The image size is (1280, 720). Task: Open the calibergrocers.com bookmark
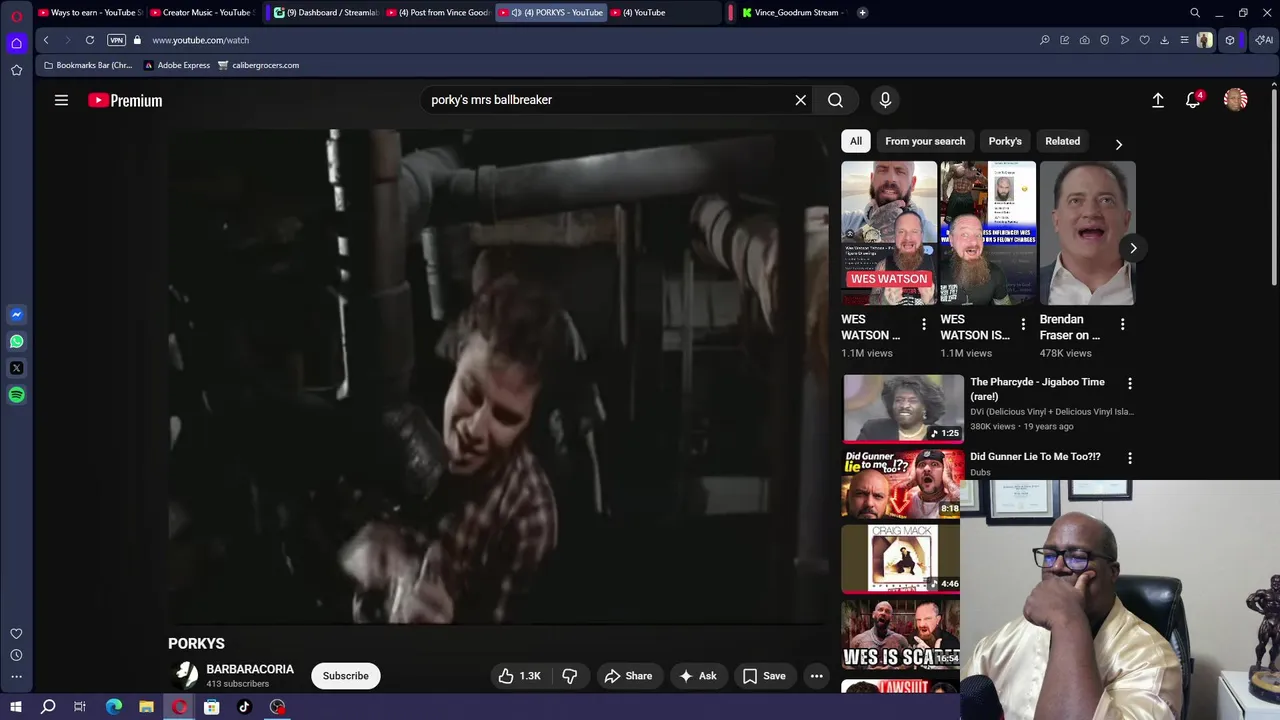point(258,65)
